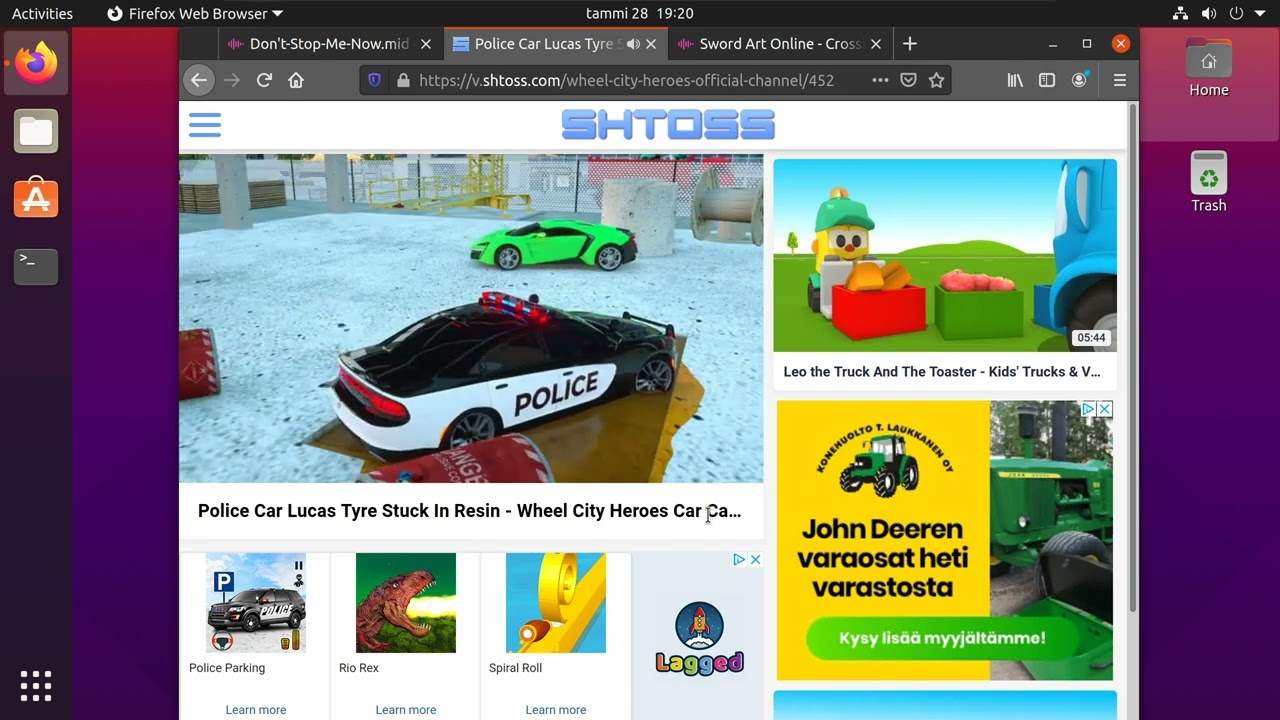
Task: Click the Police Car Lucas video title
Action: 469,511
